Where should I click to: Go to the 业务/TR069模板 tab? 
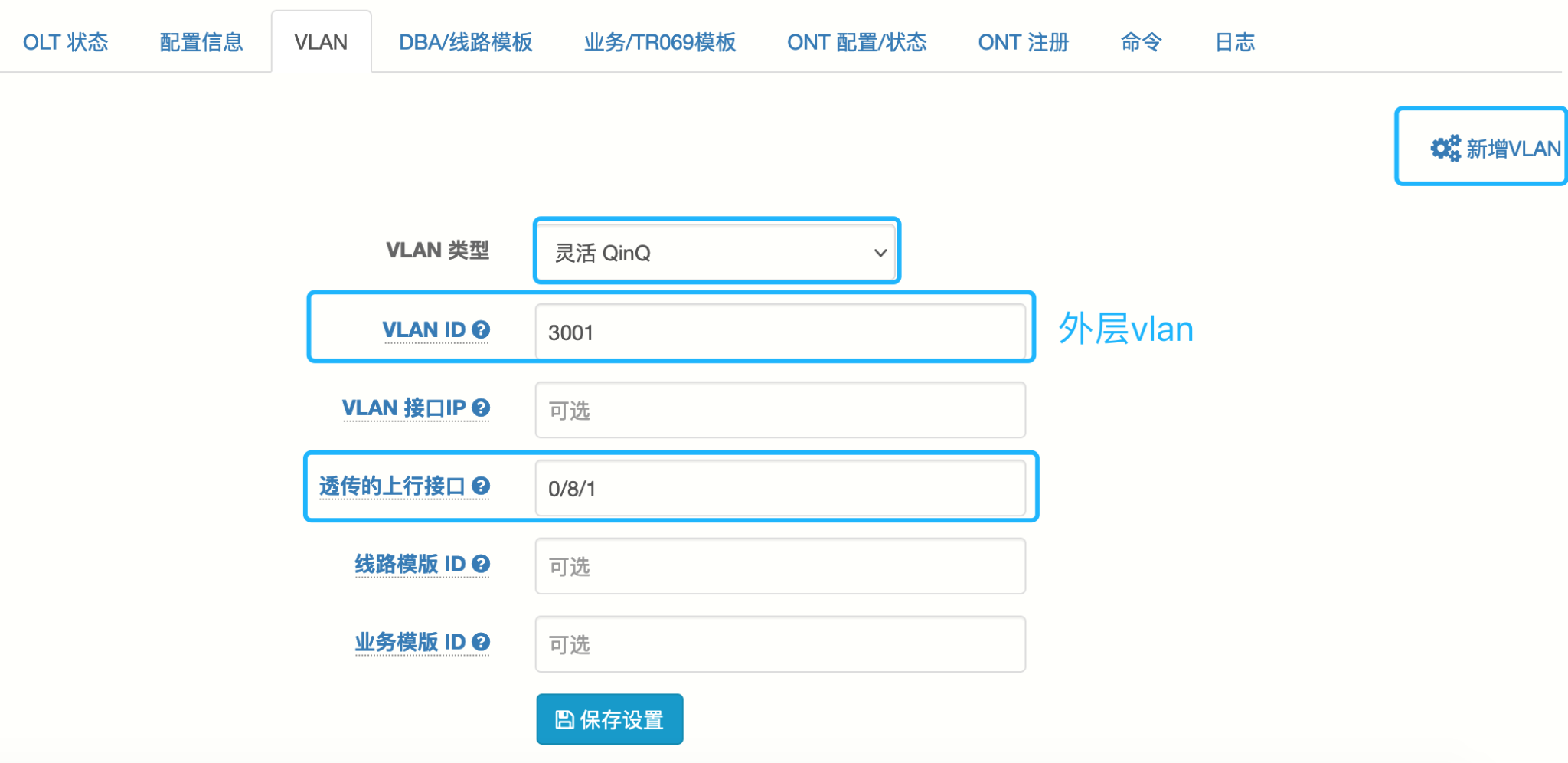coord(660,42)
